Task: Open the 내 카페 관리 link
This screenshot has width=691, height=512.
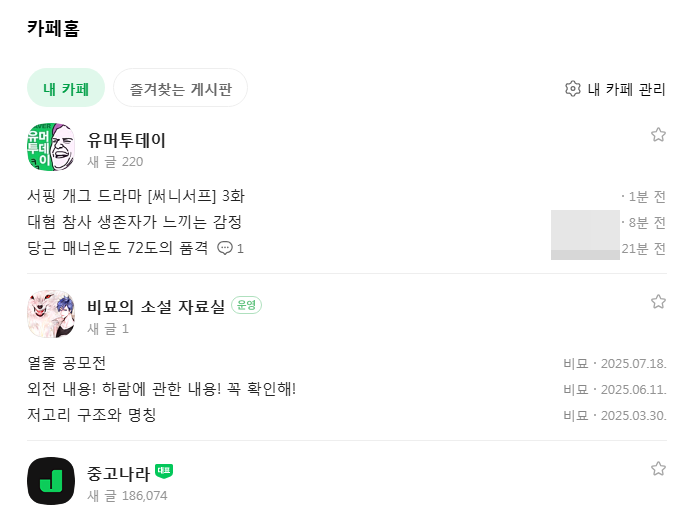Action: tap(625, 89)
